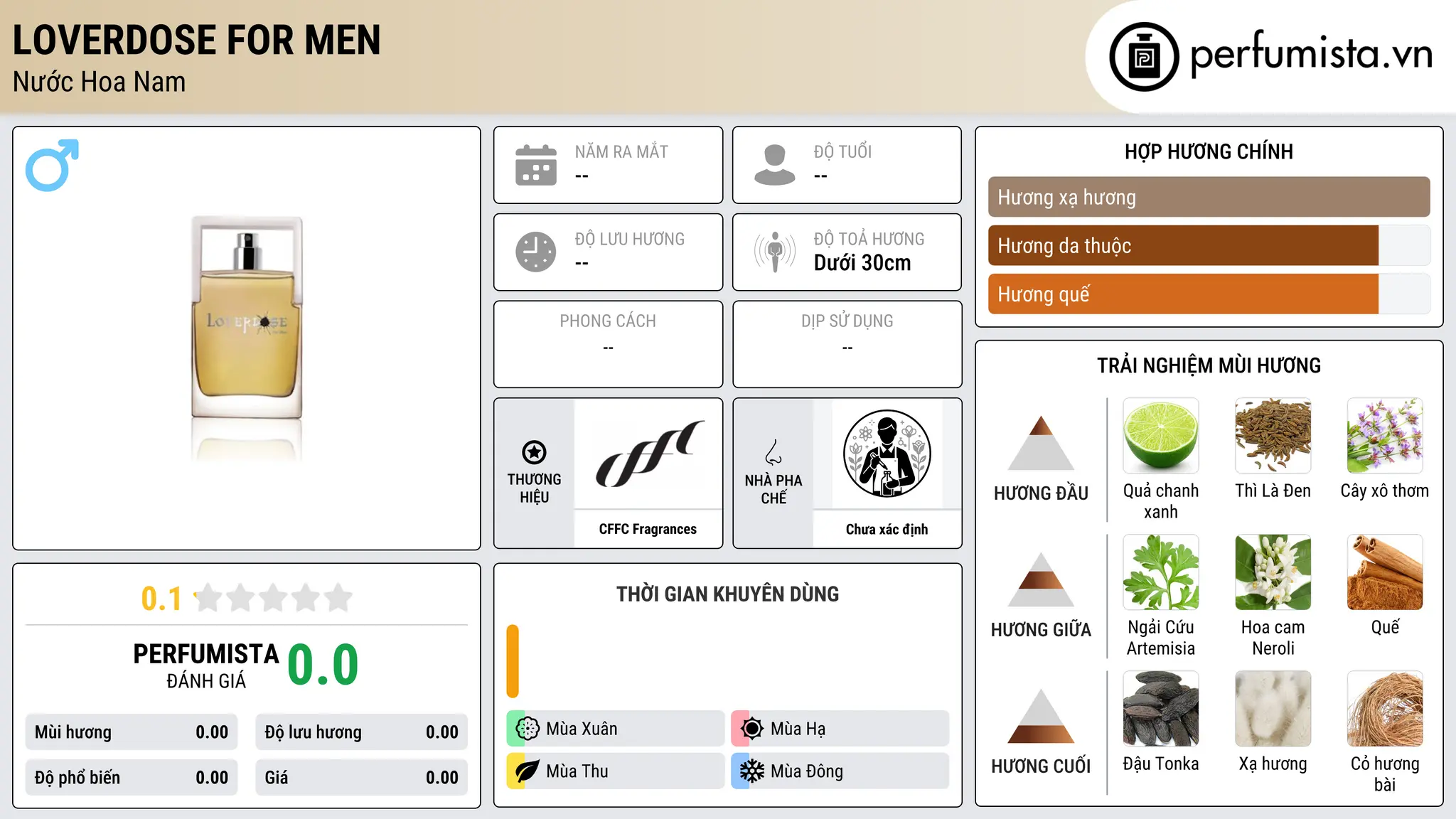Select the Quả chanh xanh lime image
This screenshot has height=819, width=1456.
click(x=1161, y=436)
